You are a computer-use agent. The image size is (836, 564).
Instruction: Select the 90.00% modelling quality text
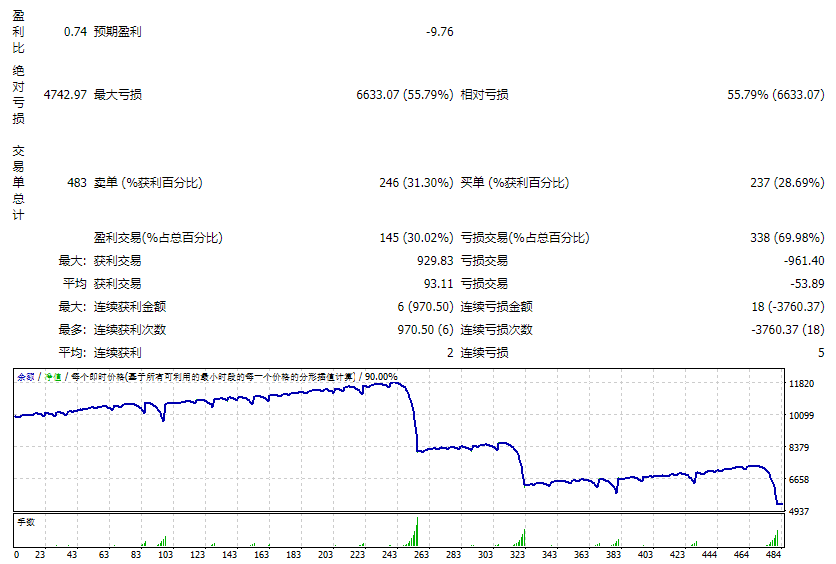click(x=381, y=377)
